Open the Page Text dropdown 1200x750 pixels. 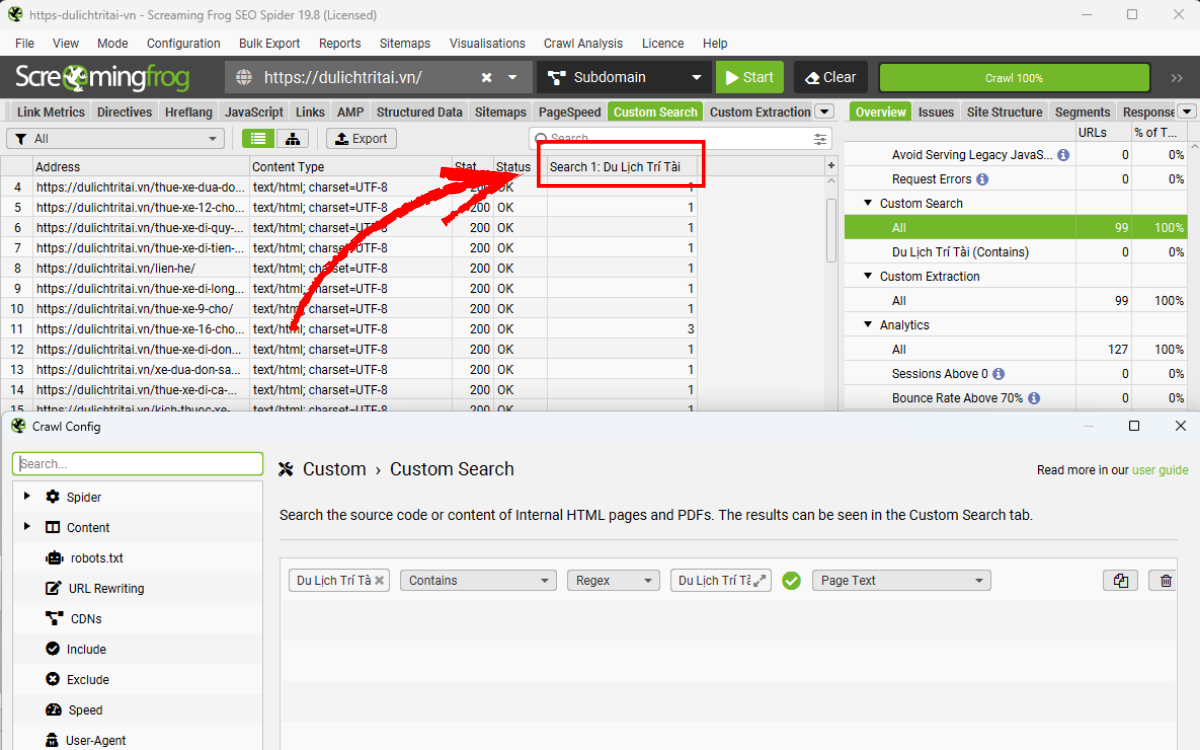pos(900,581)
